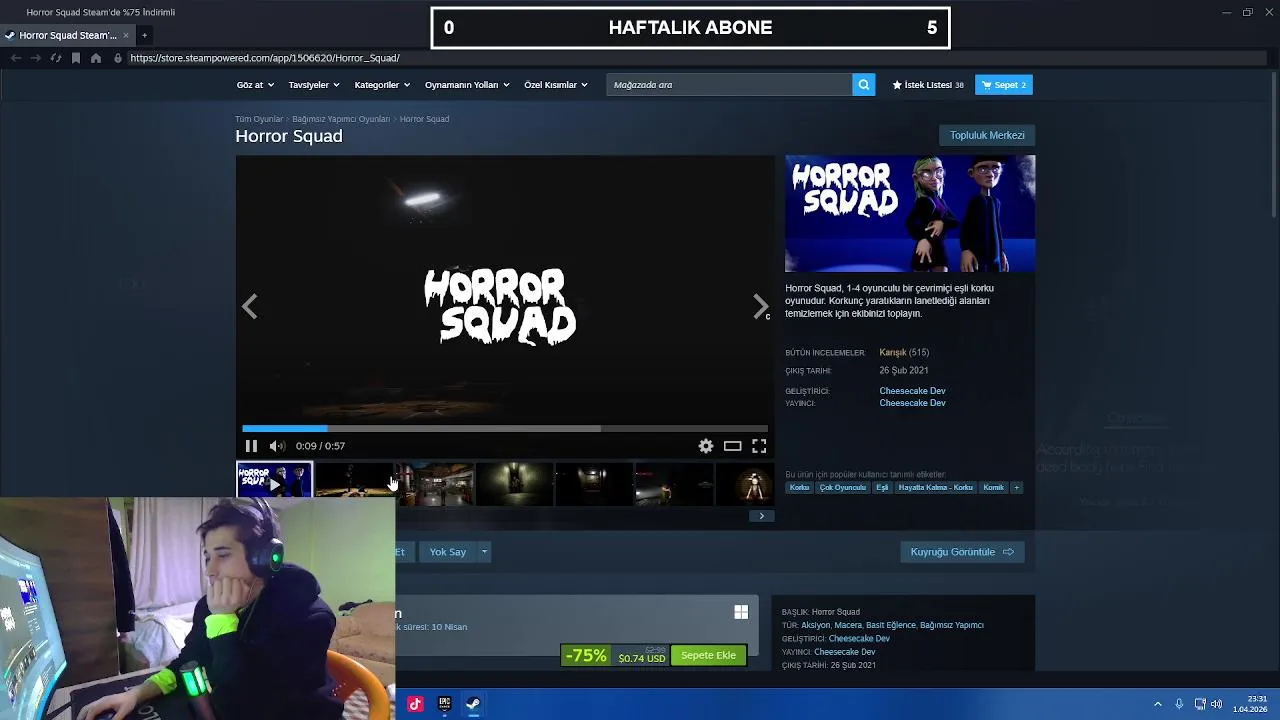Screen dimensions: 1280x720
Task: Open the Sepet cart button
Action: [x=1004, y=85]
